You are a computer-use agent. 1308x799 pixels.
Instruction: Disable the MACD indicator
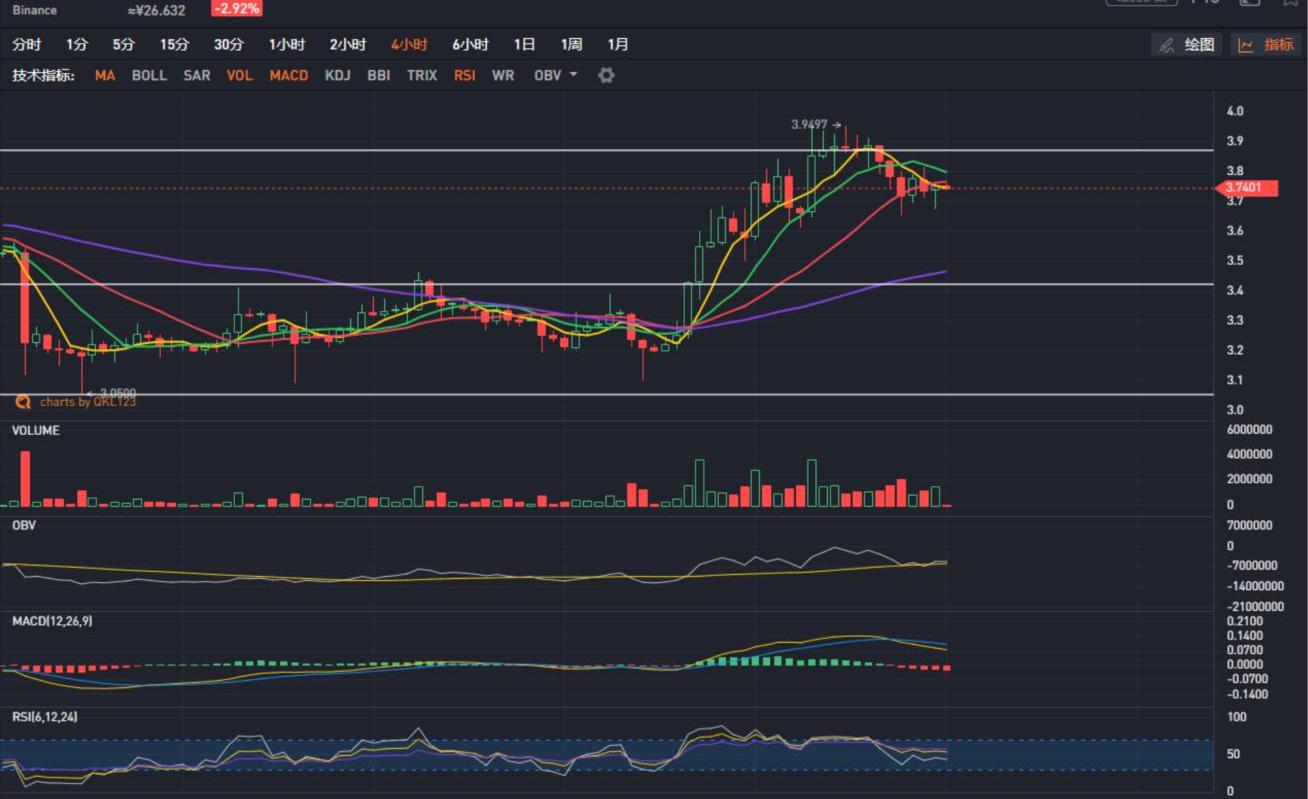288,75
